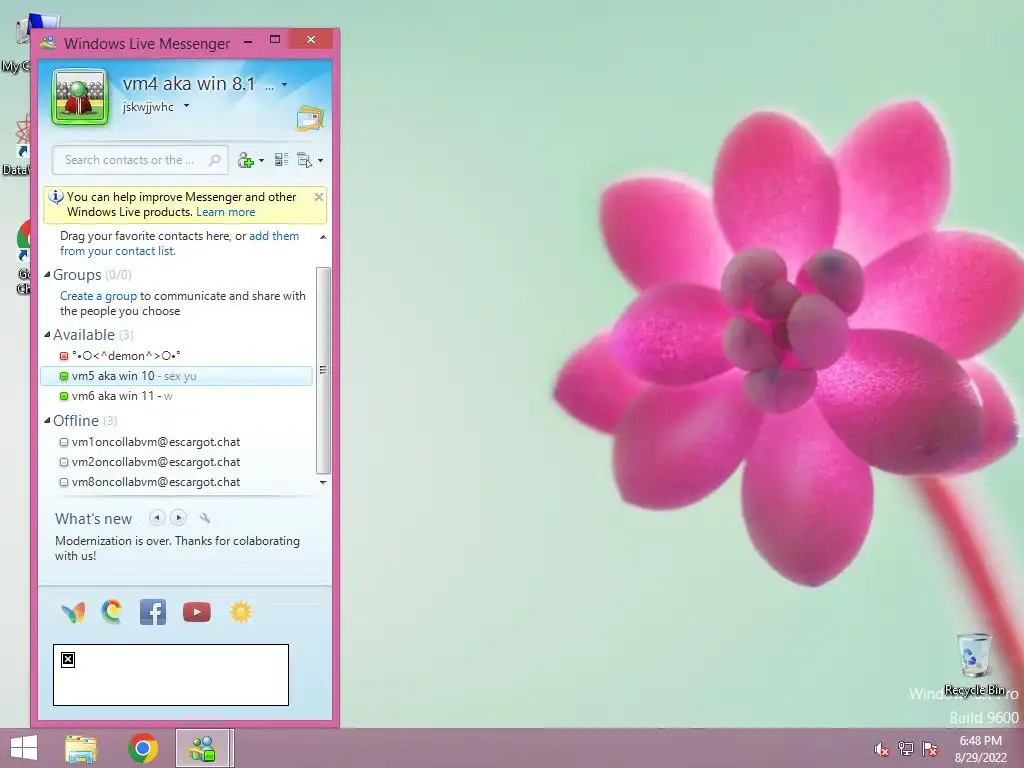Dismiss the improve Messenger notification

(x=319, y=197)
